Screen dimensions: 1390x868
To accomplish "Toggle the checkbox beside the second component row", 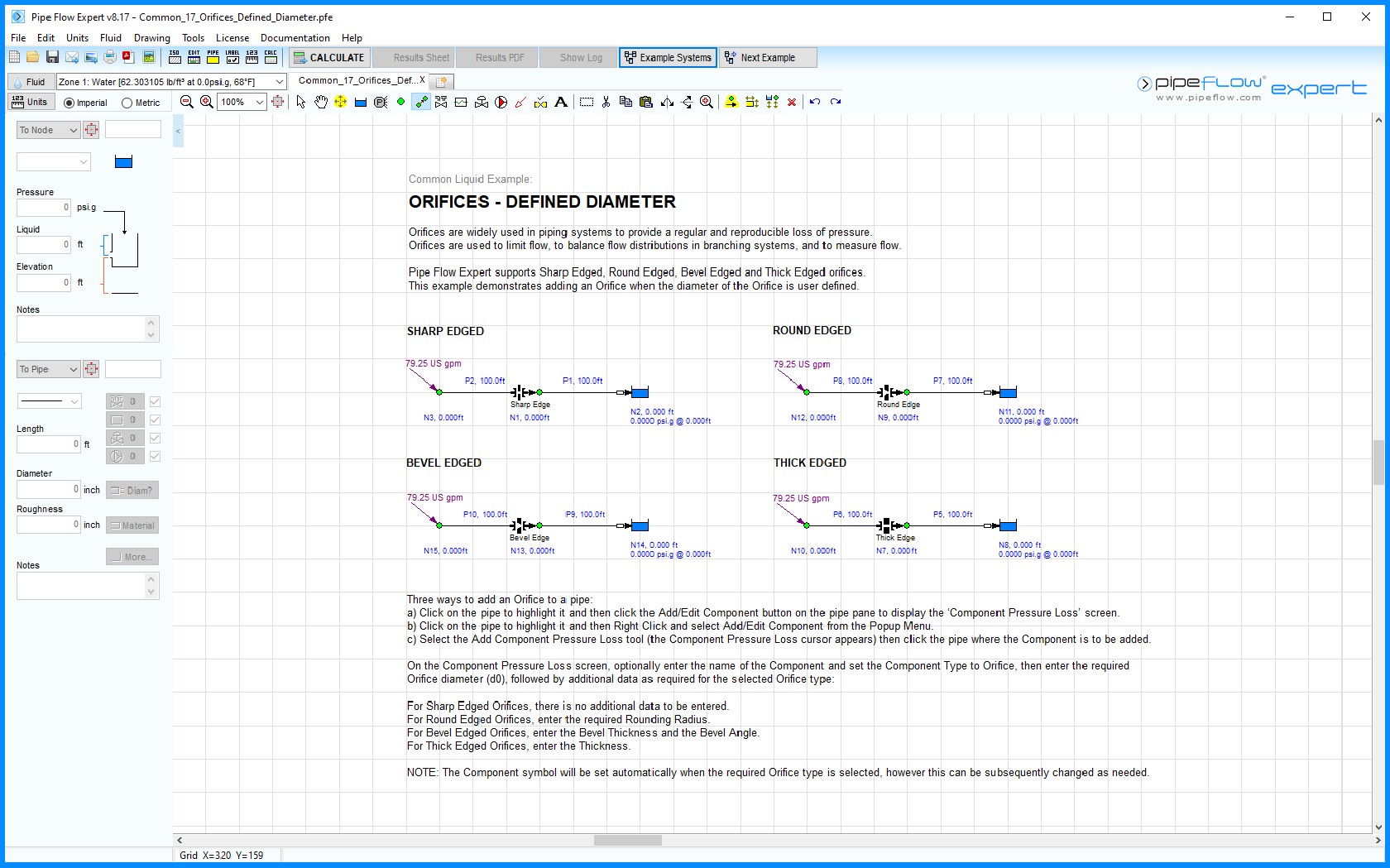I will coord(155,420).
